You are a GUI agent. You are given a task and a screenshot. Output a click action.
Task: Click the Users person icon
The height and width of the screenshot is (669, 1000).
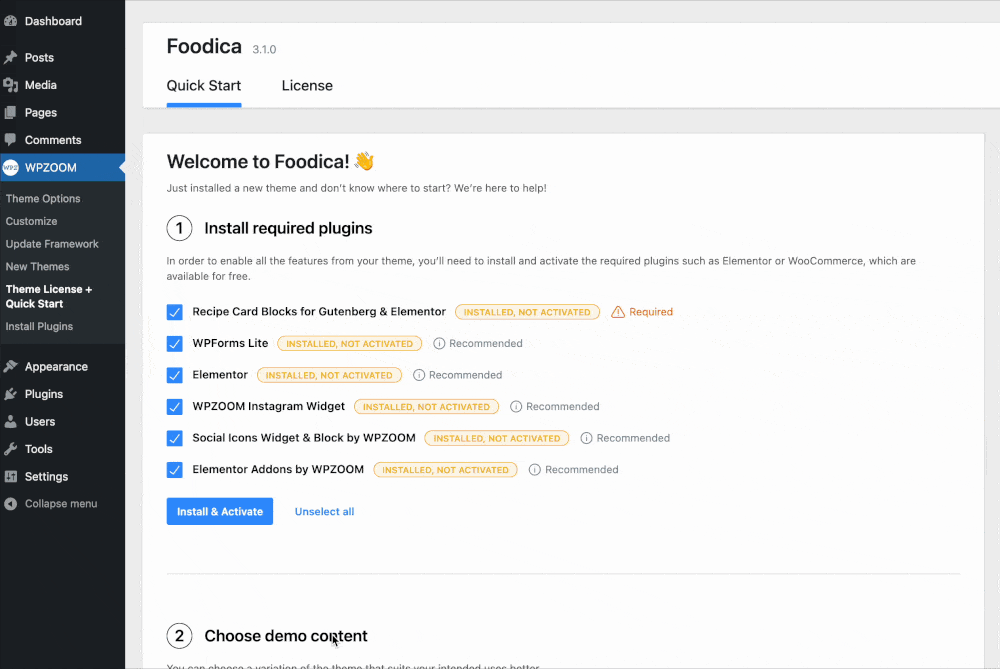click(10, 422)
